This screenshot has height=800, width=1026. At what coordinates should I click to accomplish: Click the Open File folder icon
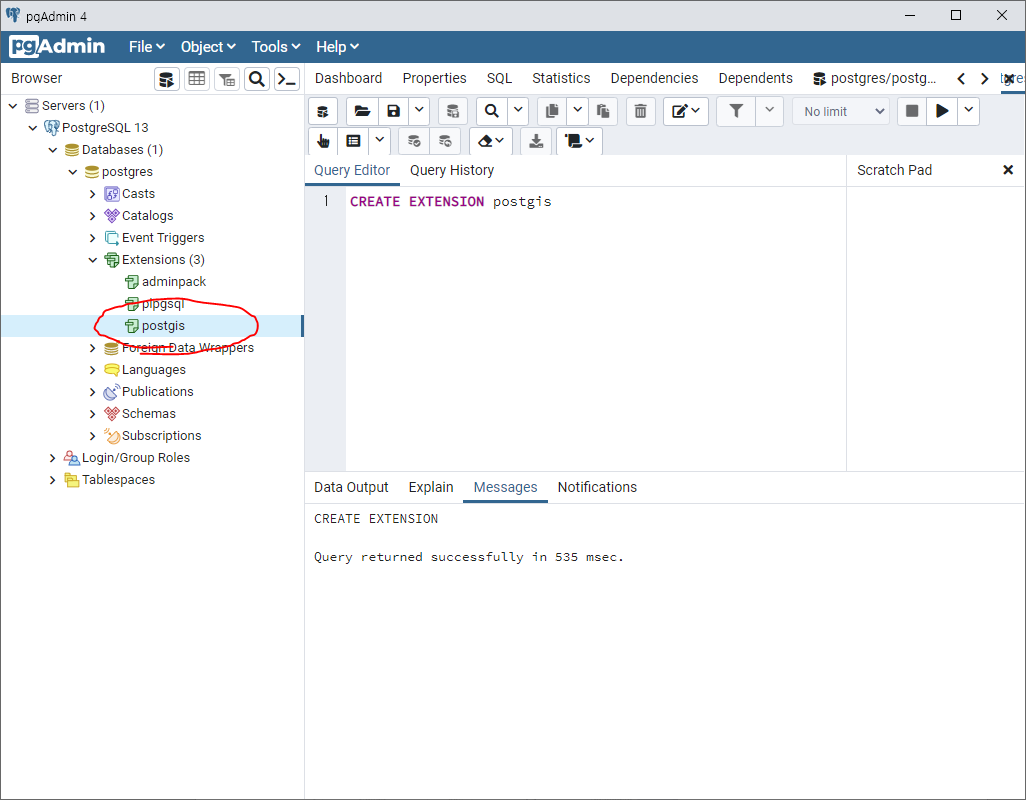(x=362, y=111)
